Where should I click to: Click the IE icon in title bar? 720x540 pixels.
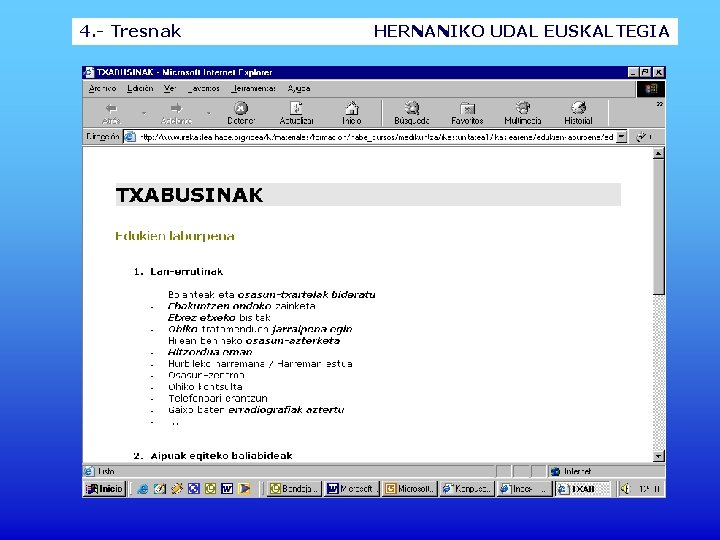90,72
